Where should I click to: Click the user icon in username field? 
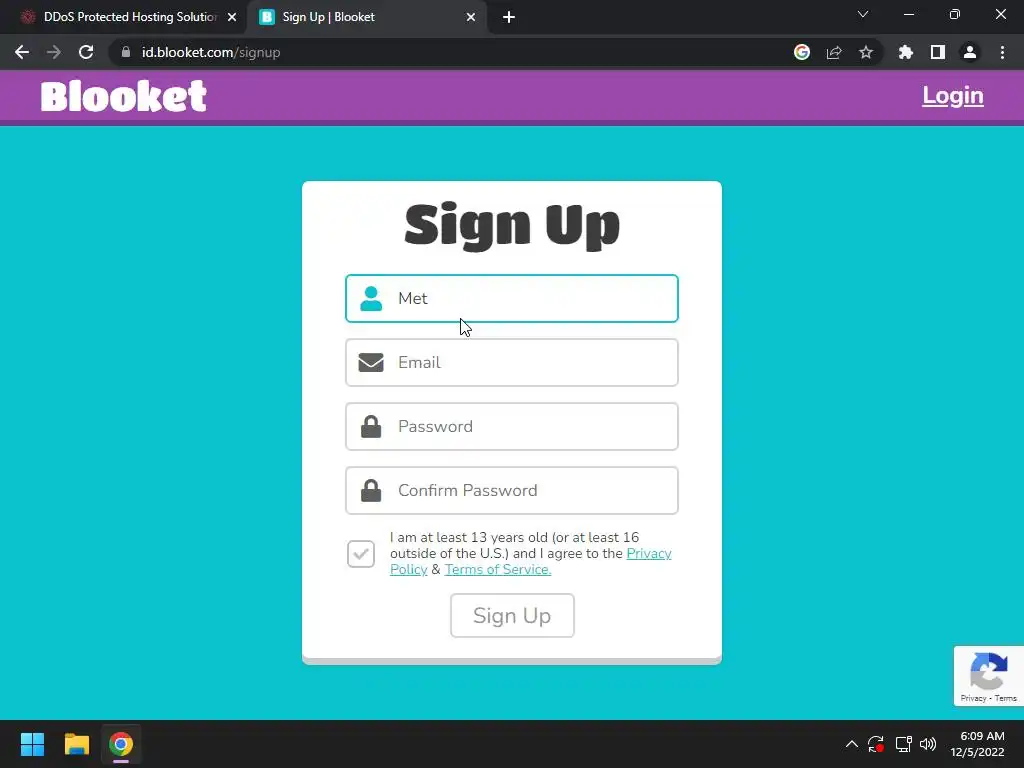click(371, 298)
